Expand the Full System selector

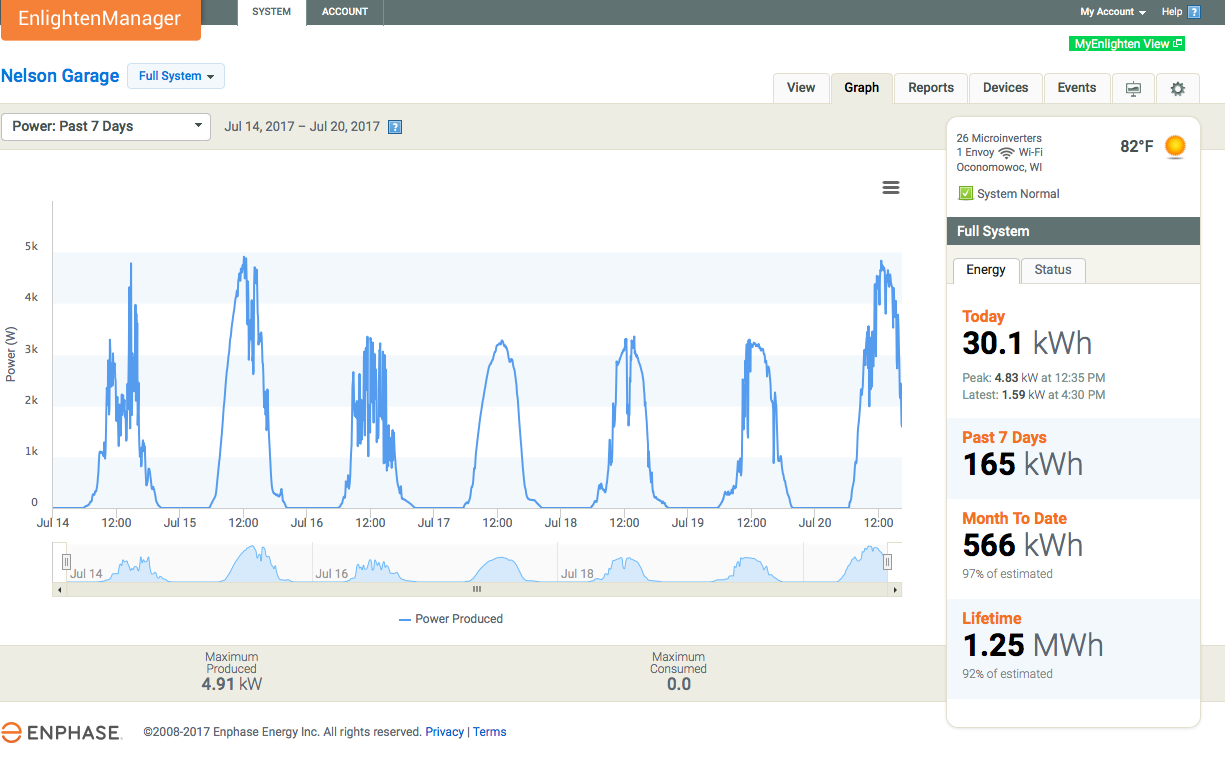[x=175, y=76]
